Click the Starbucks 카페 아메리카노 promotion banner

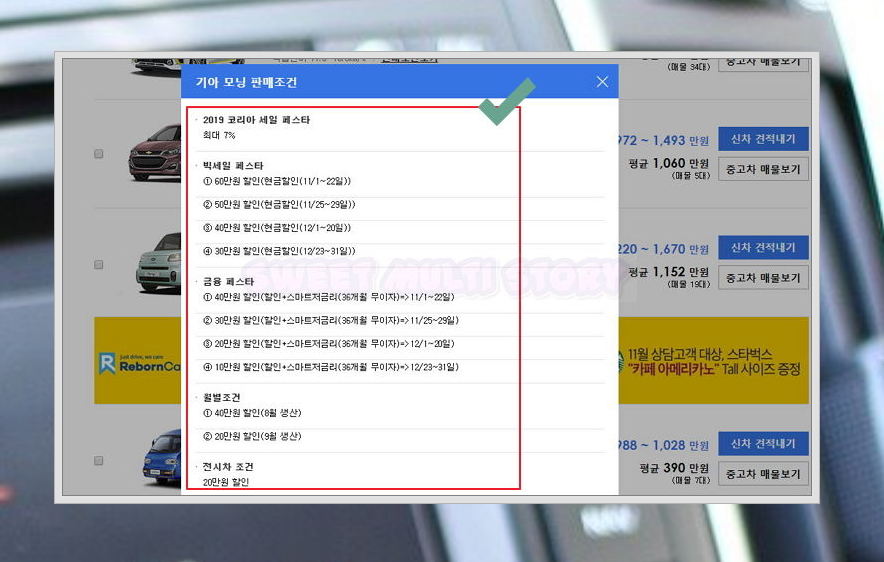tap(713, 360)
